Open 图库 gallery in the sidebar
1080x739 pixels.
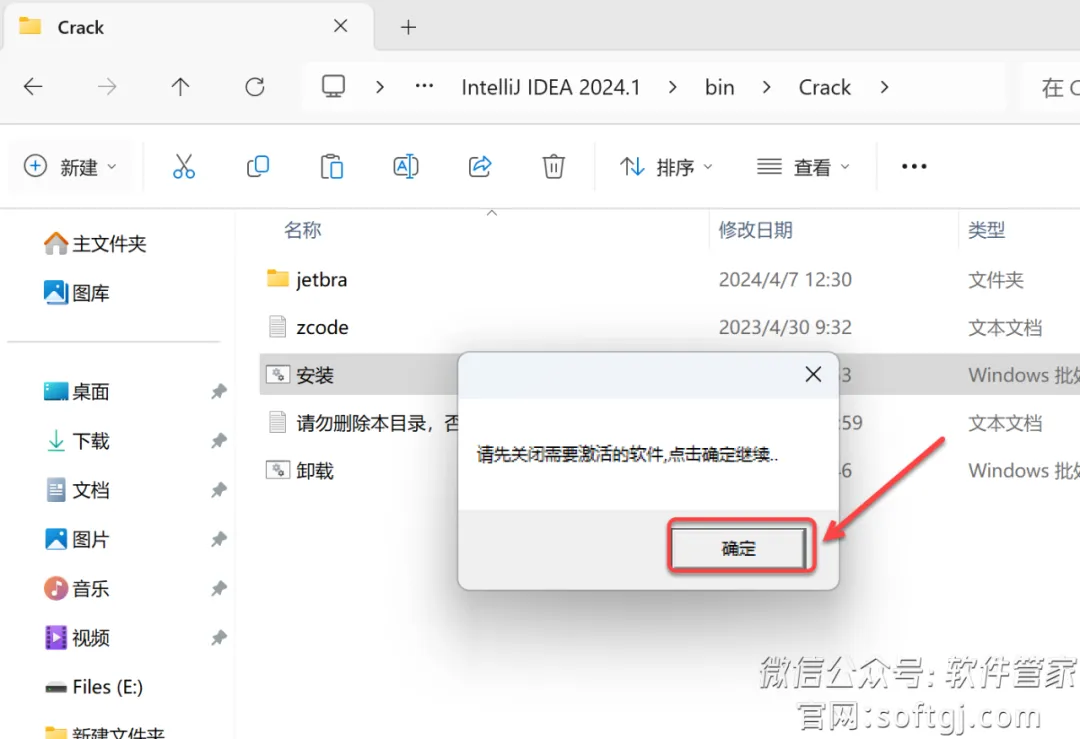[x=77, y=293]
